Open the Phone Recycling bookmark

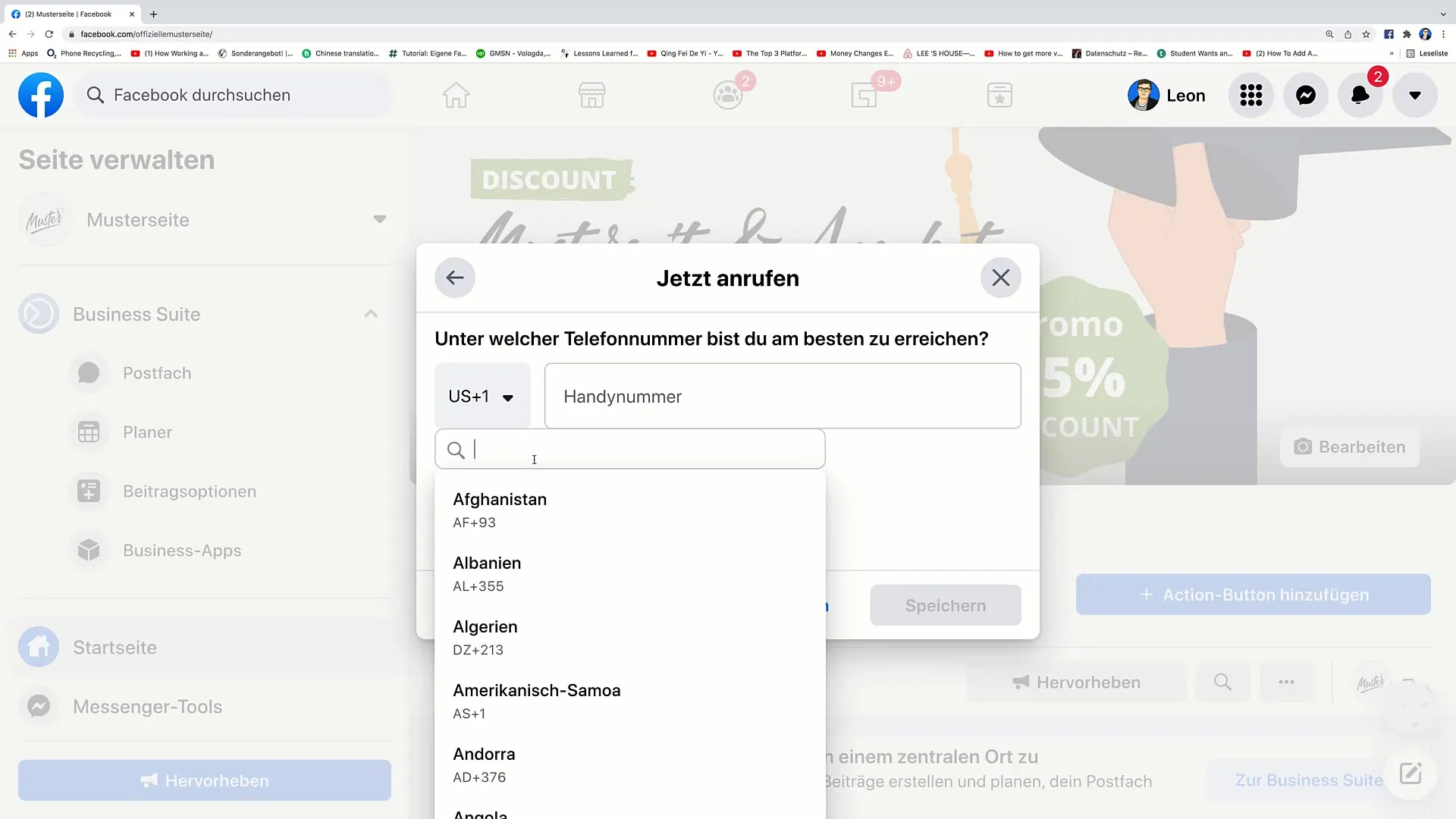(x=84, y=53)
